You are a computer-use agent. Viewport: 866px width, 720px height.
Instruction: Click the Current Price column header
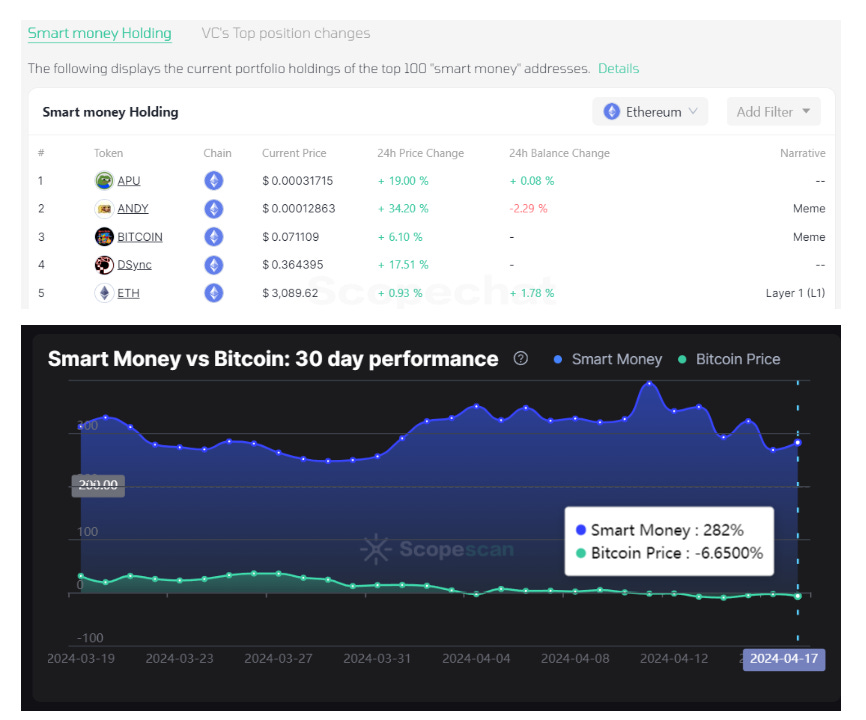294,153
